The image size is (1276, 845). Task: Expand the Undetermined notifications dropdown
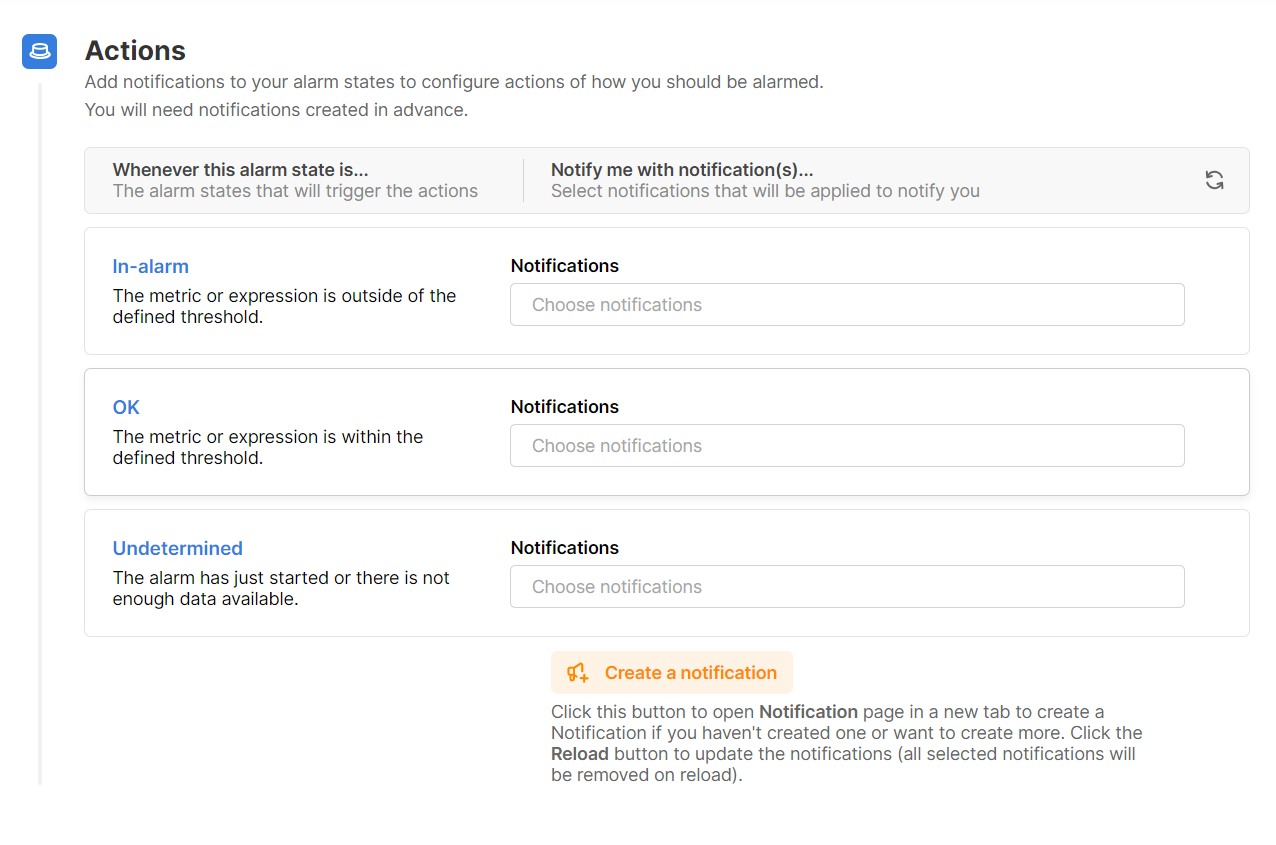tap(846, 587)
